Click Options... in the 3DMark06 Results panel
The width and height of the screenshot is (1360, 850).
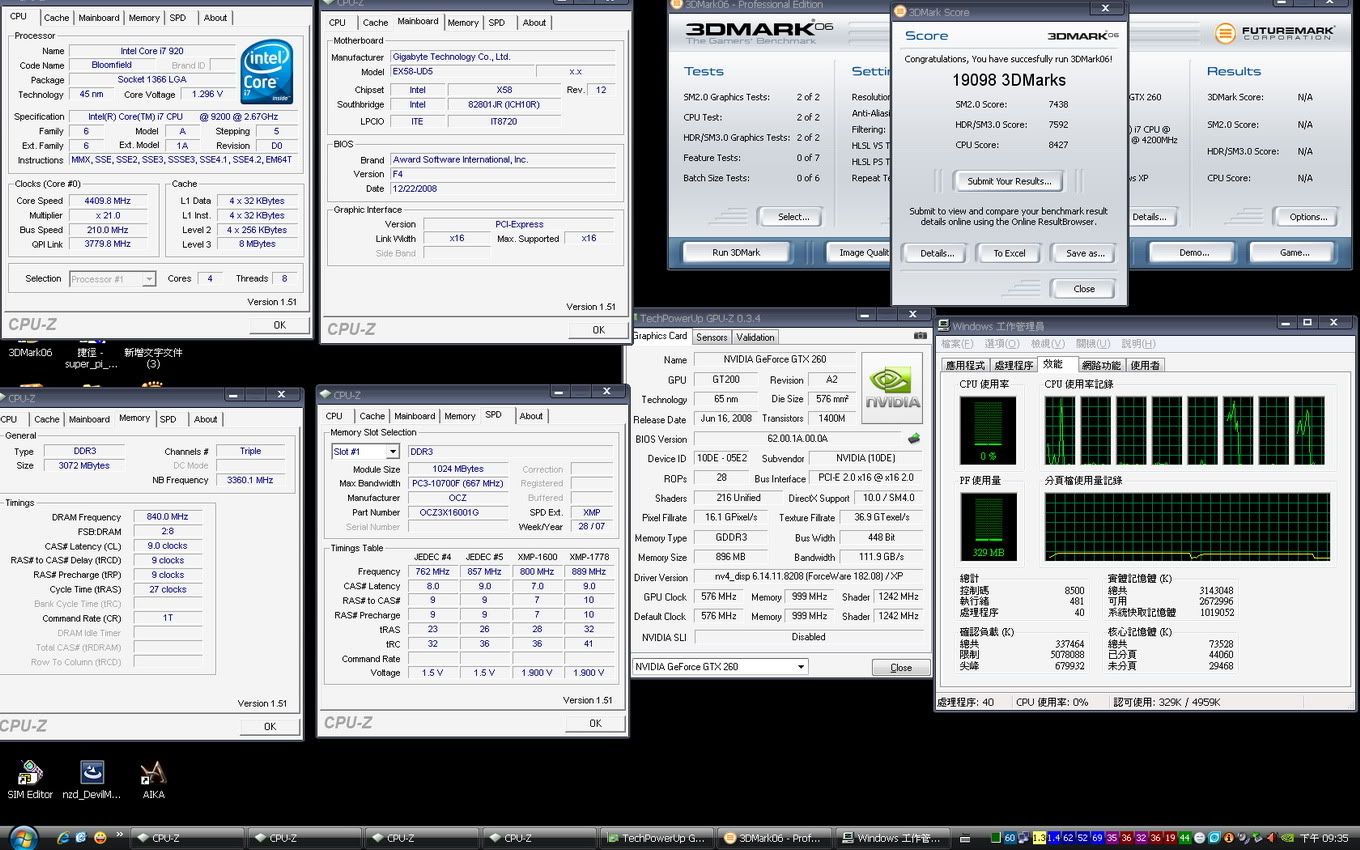click(x=1308, y=216)
